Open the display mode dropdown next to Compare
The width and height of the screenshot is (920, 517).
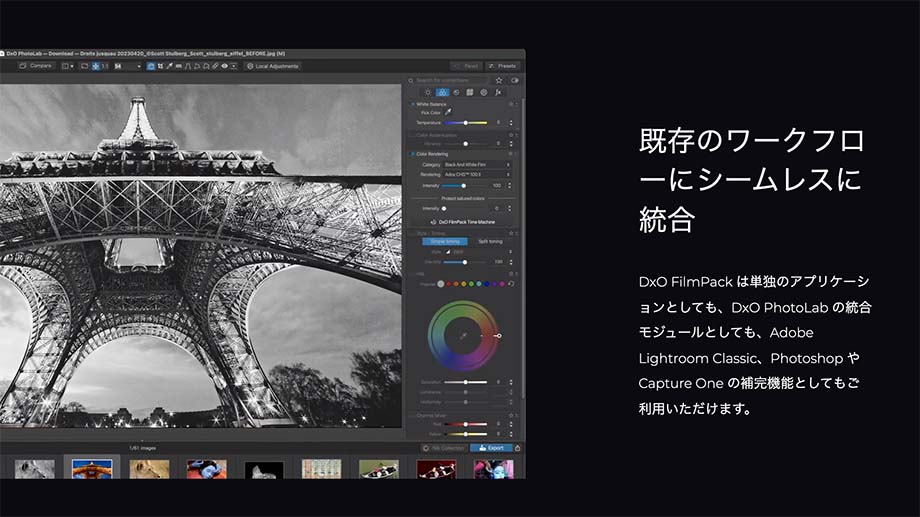pyautogui.click(x=68, y=66)
